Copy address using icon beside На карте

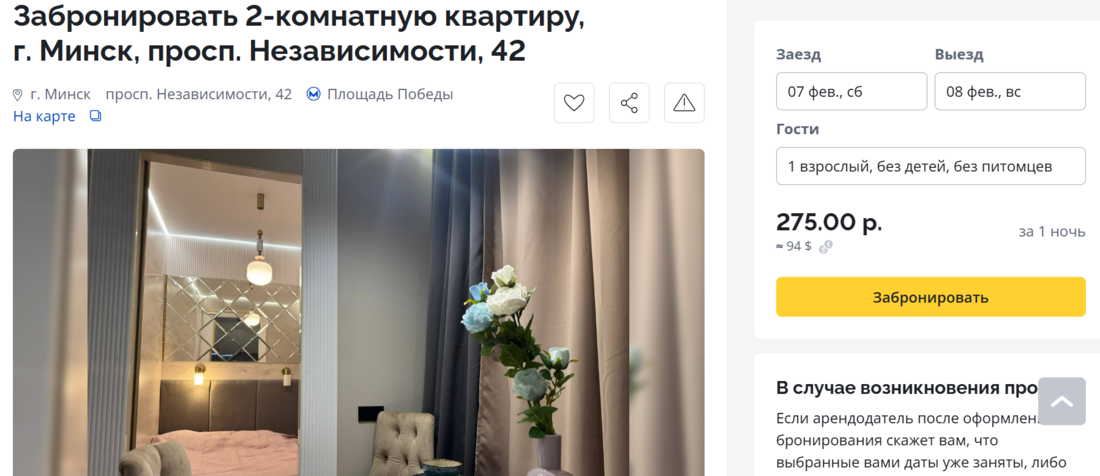pos(95,116)
